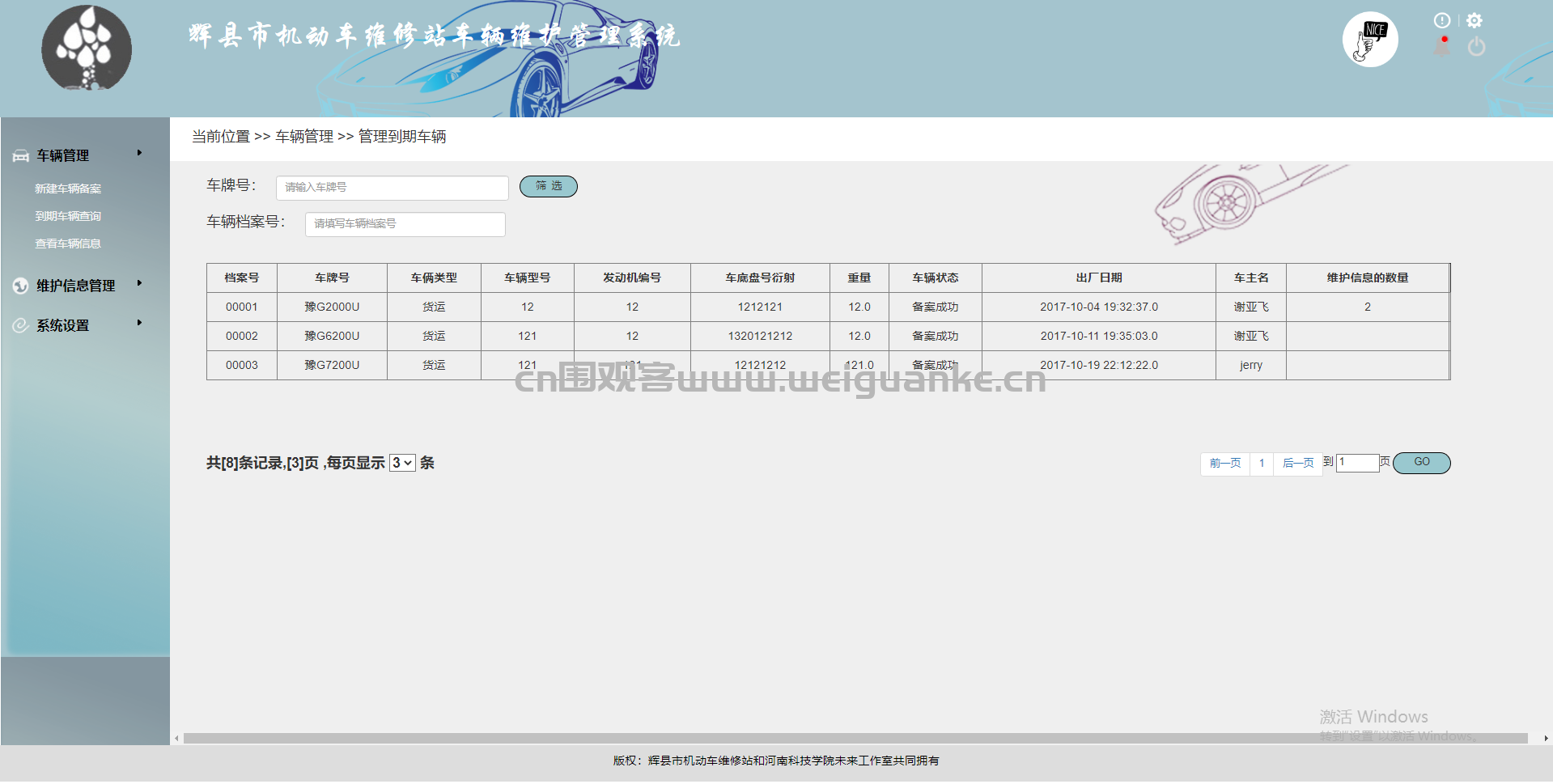Viewport: 1553px width, 784px height.
Task: Click the NICE user avatar
Action: [1370, 39]
